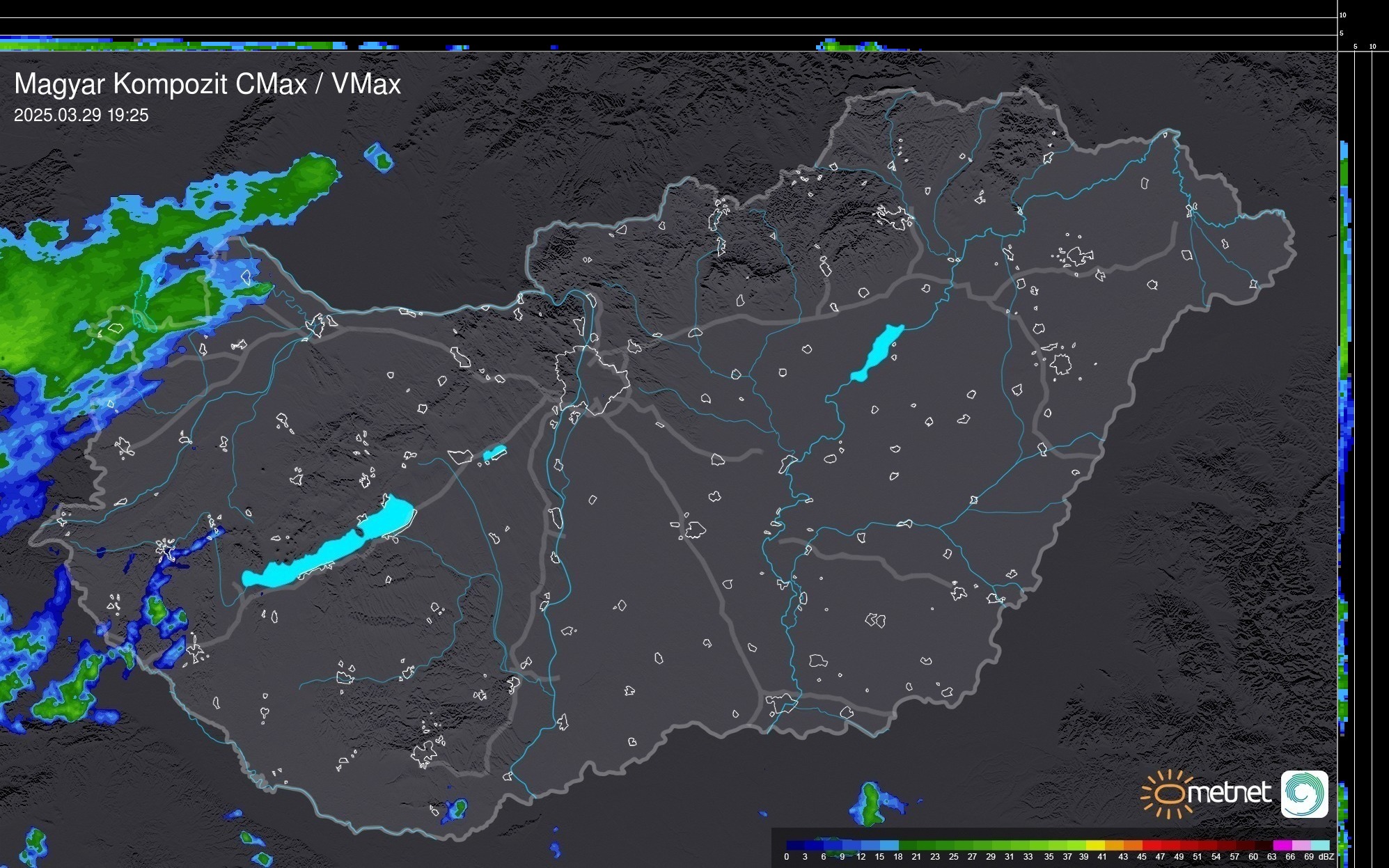Click the metnet wordmark text

pos(1230,794)
